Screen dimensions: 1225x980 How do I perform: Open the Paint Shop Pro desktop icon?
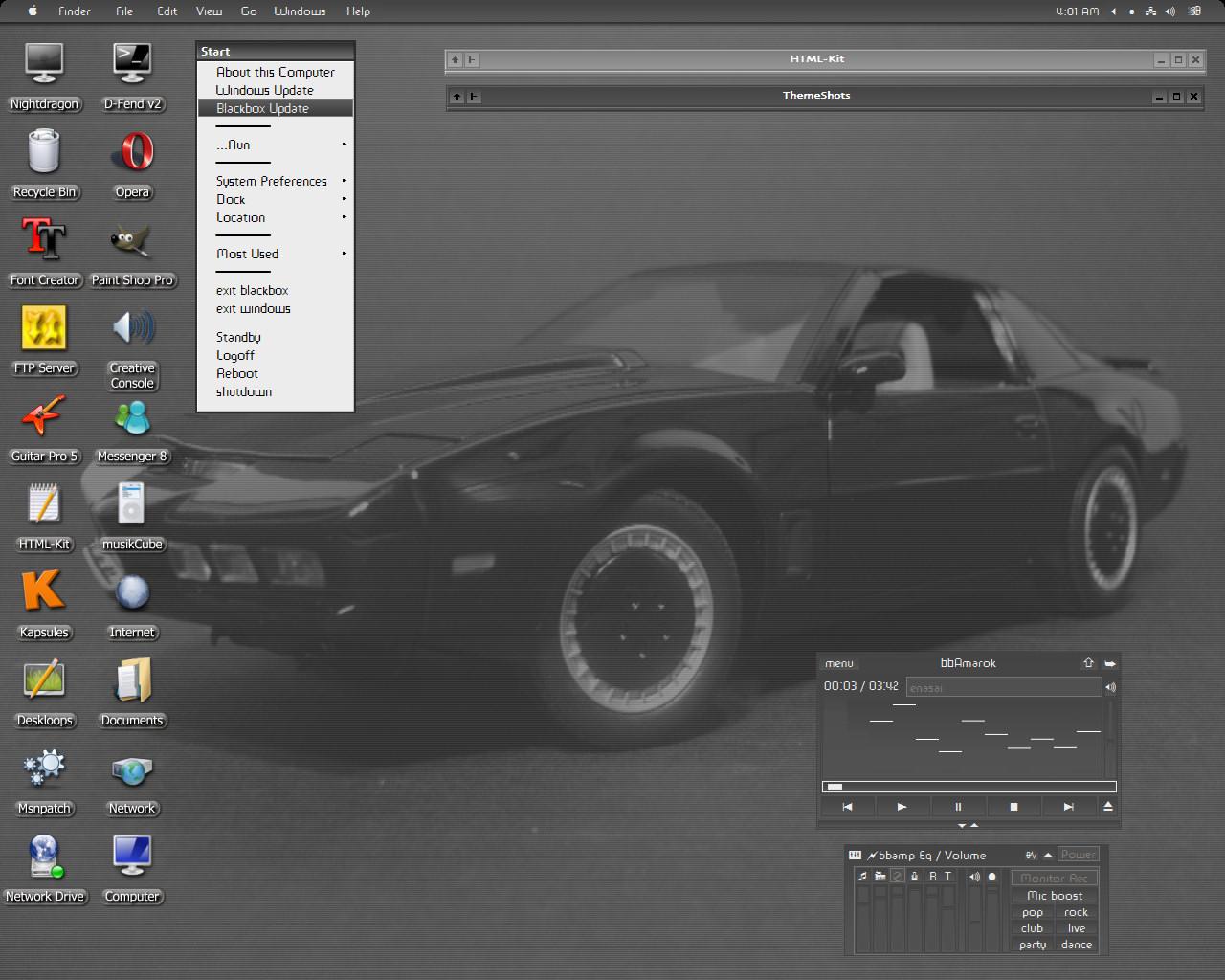coord(132,243)
